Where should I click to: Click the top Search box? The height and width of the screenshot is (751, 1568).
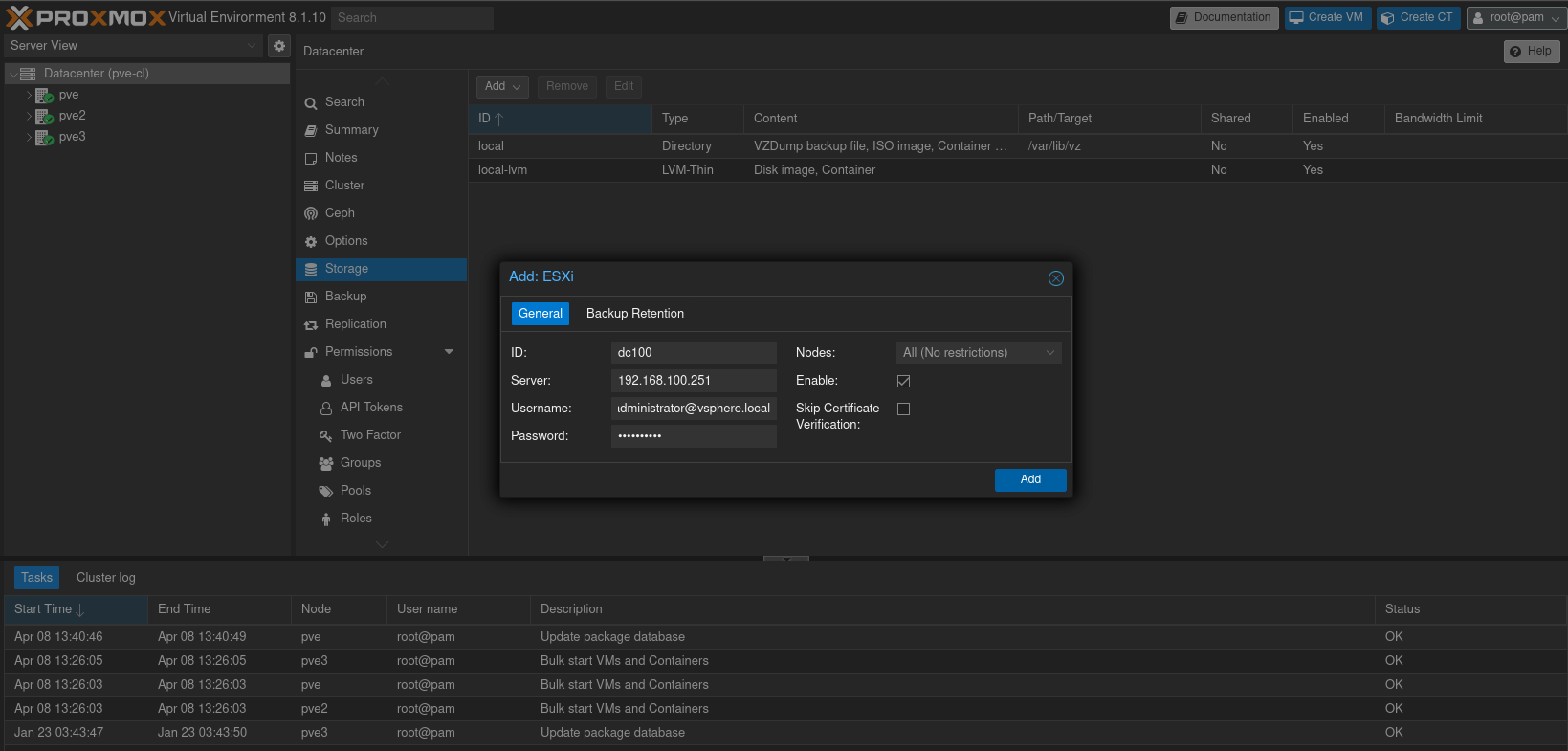point(412,17)
